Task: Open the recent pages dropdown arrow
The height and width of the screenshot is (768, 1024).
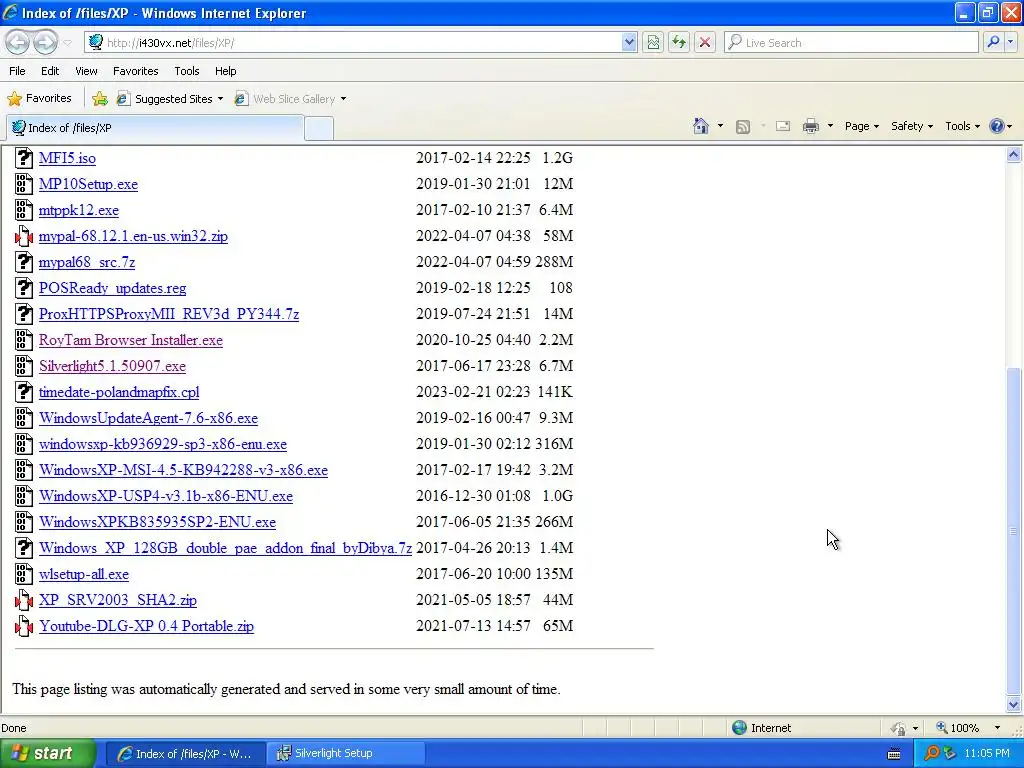Action: click(x=67, y=43)
